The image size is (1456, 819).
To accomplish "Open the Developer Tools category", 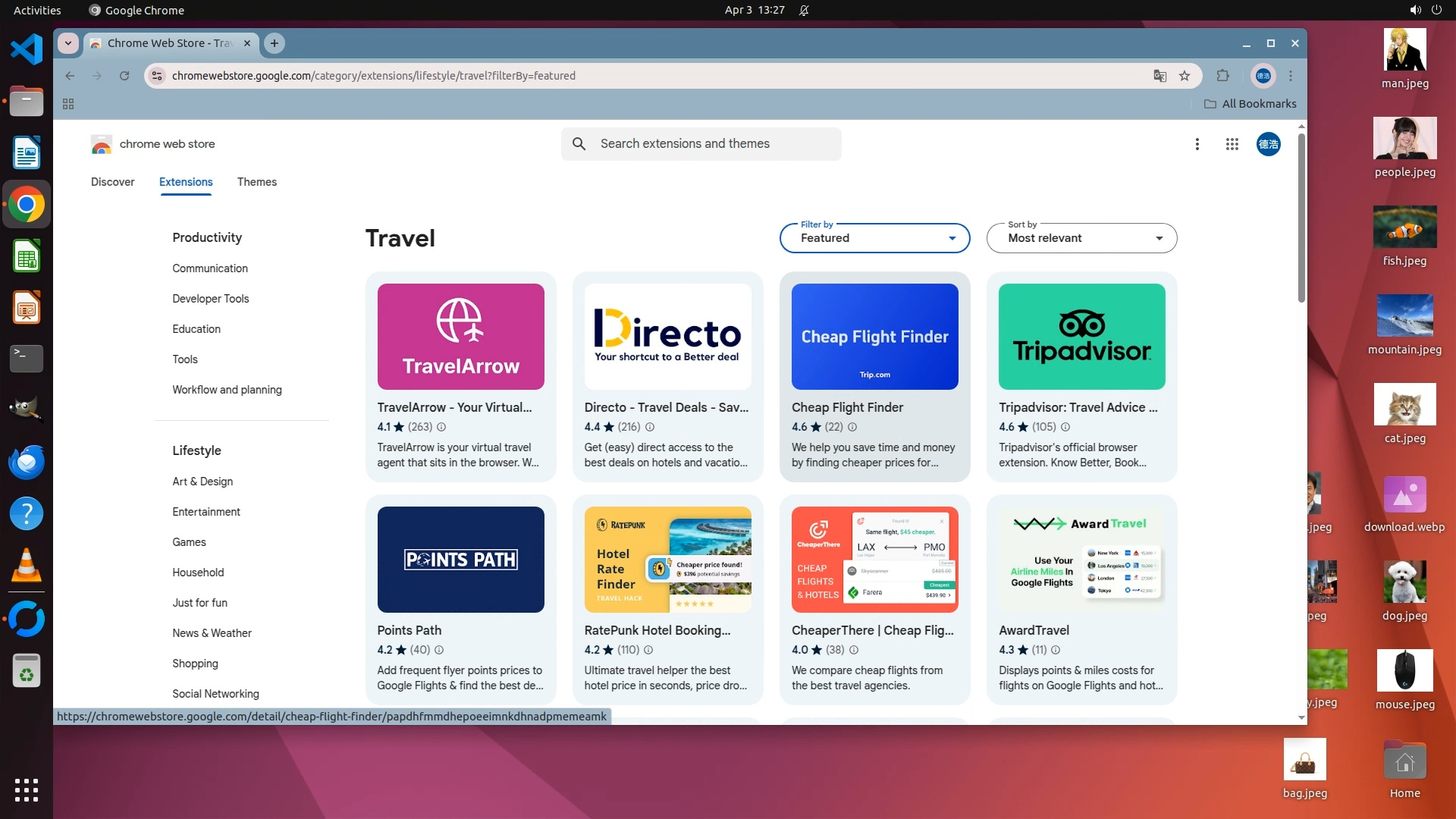I will pyautogui.click(x=210, y=299).
